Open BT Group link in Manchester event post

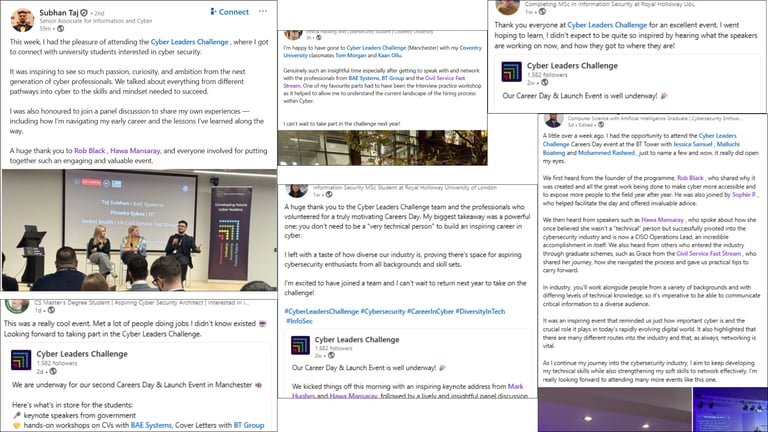[249, 425]
